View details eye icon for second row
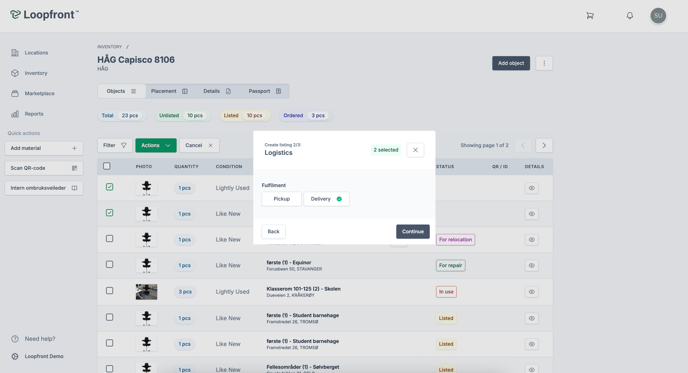Viewport: 688px width, 373px height. point(531,214)
